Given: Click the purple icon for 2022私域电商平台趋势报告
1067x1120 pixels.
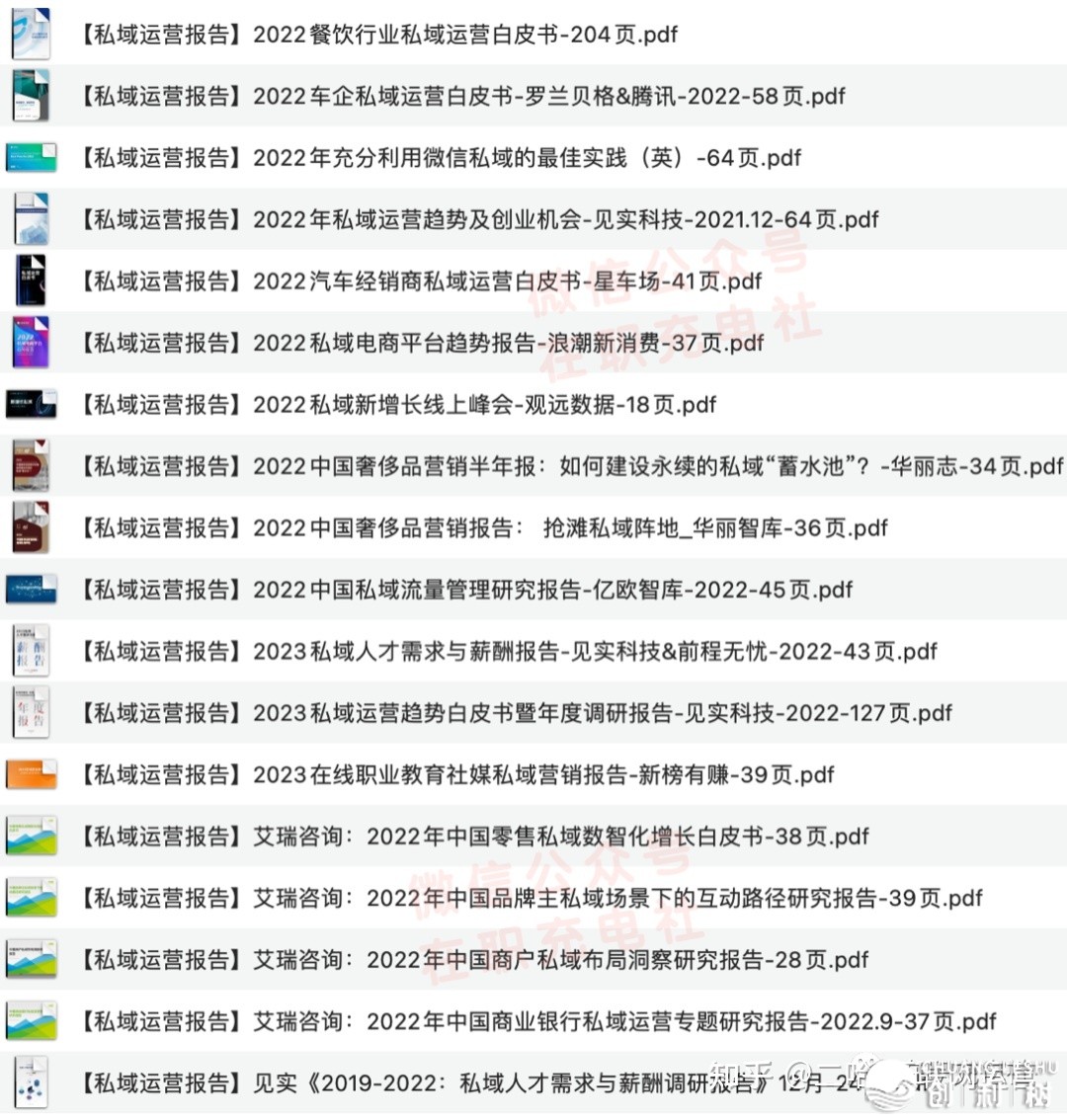Looking at the screenshot, I should click(31, 343).
